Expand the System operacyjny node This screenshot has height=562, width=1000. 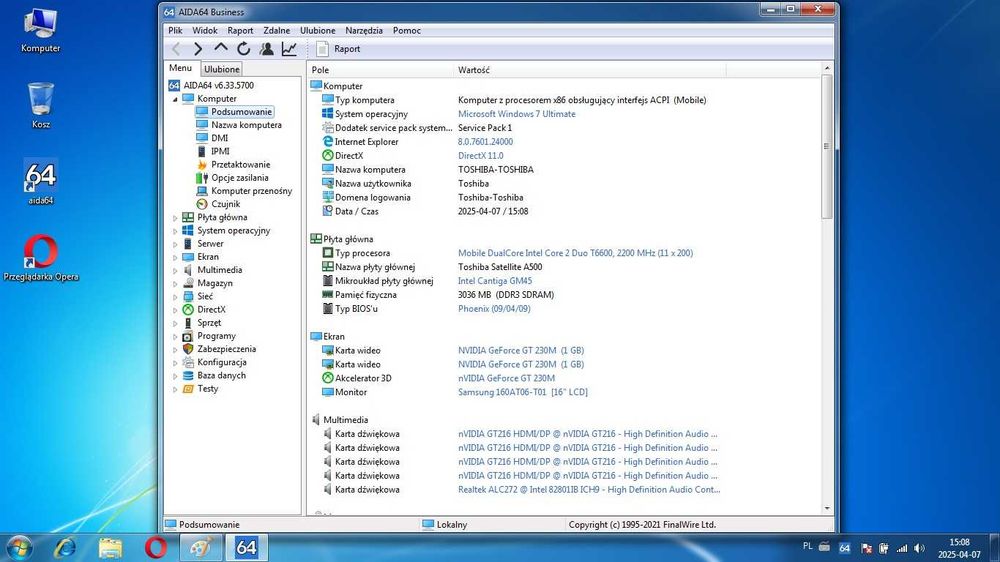175,231
